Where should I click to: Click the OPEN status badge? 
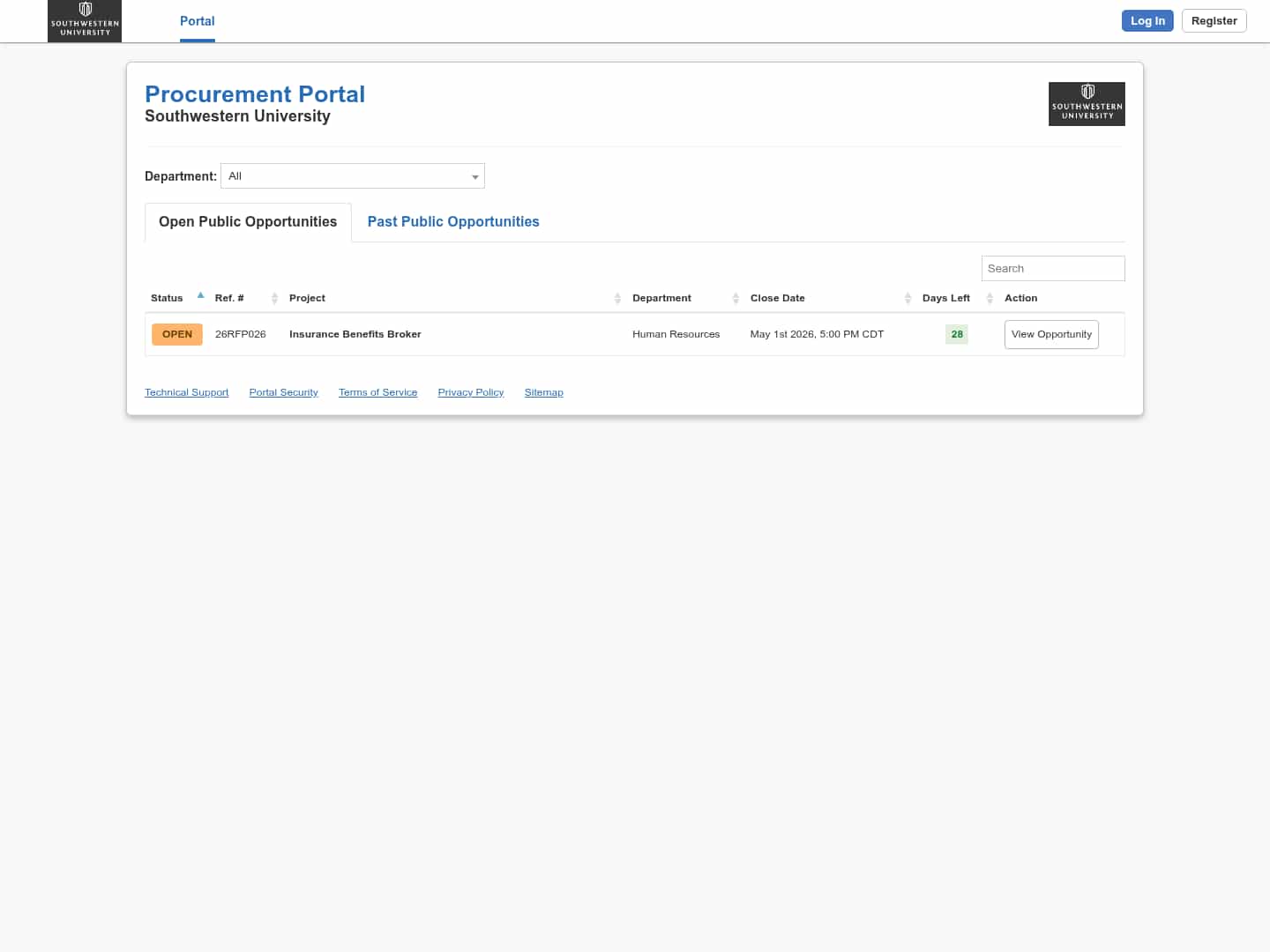[176, 334]
